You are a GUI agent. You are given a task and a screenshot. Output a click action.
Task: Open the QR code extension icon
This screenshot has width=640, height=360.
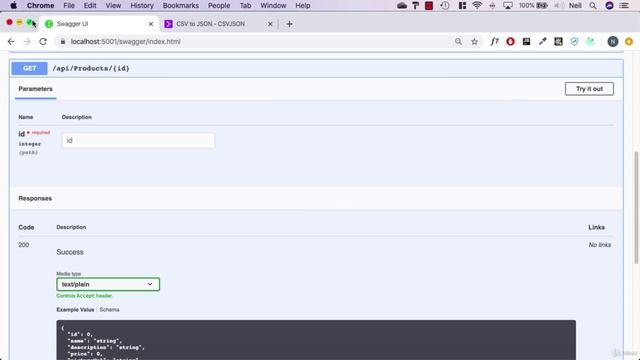tap(558, 42)
